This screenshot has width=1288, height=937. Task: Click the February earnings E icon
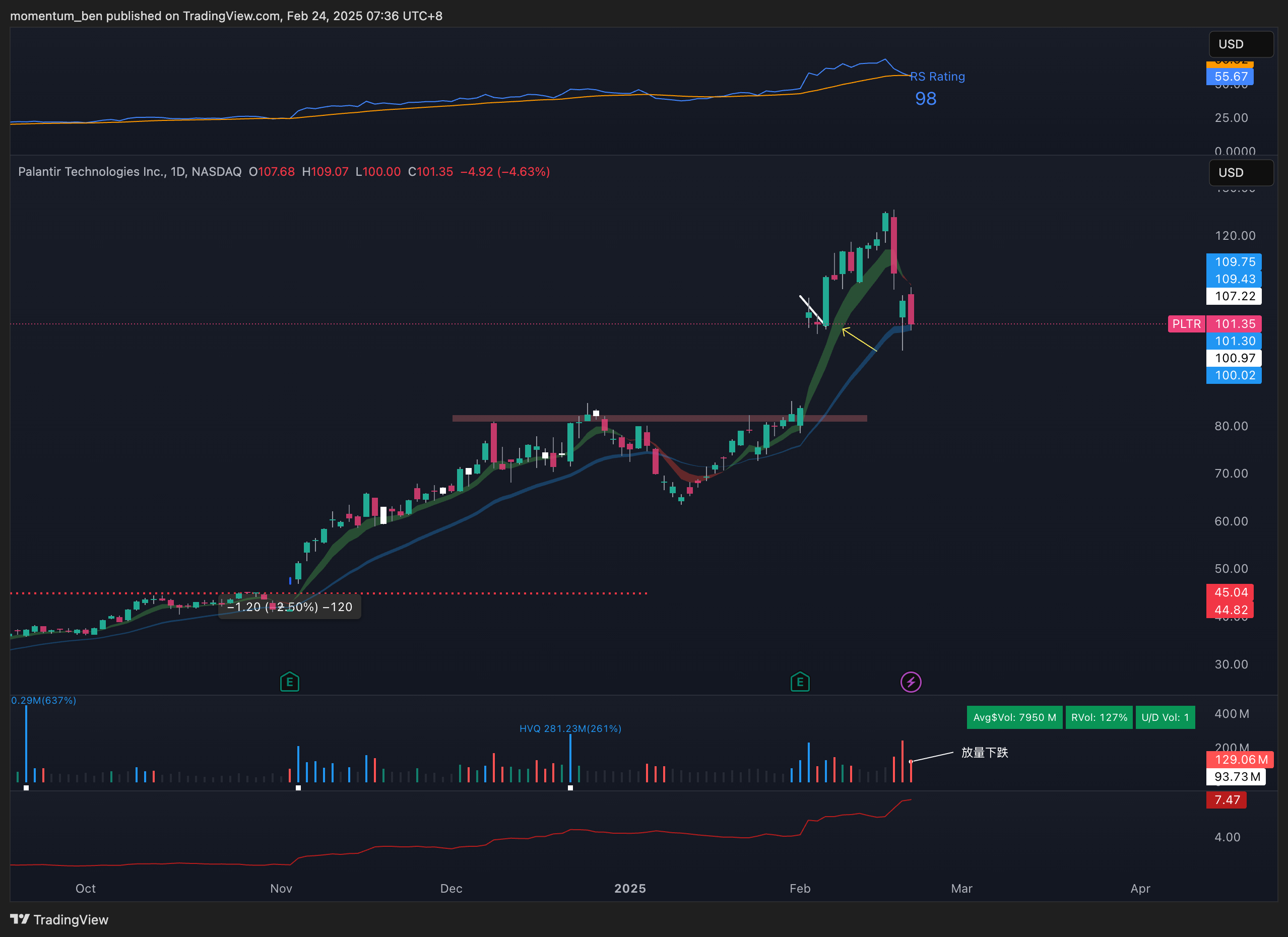pos(800,682)
